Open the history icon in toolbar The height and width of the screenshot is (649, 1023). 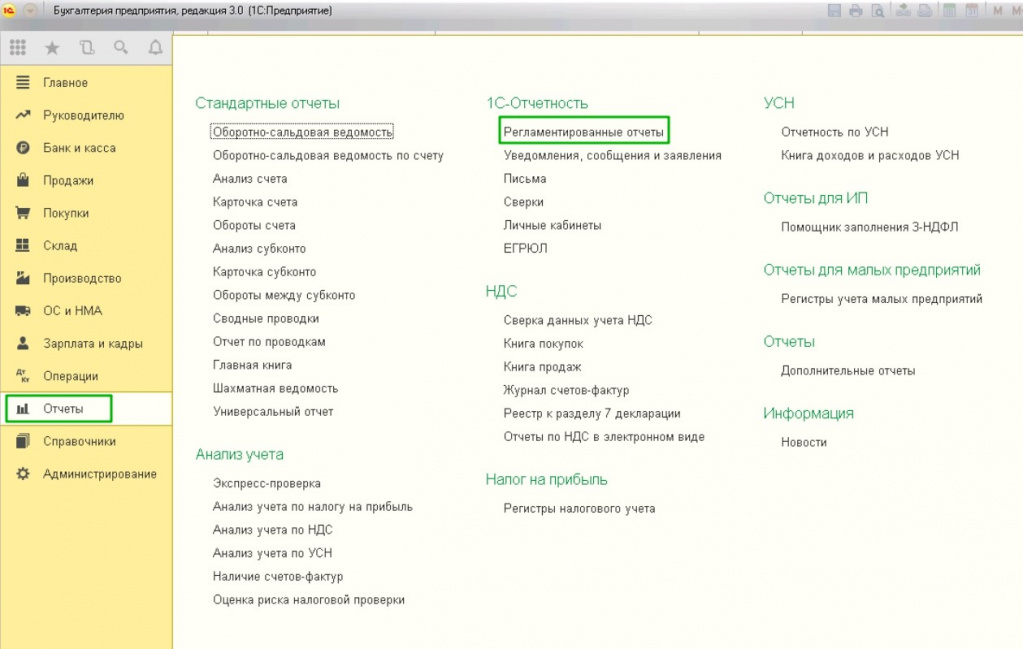coord(87,47)
